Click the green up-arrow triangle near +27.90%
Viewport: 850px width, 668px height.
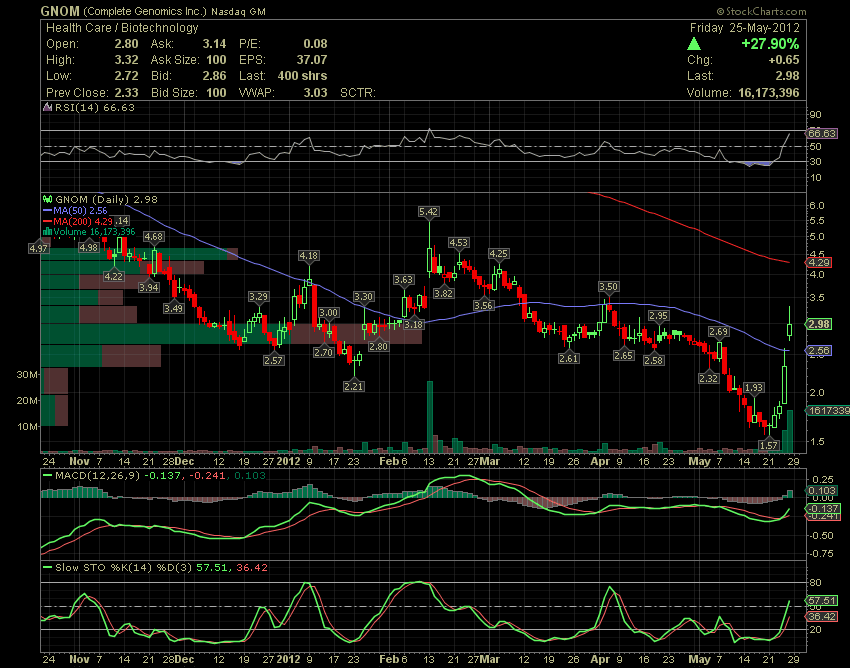[694, 44]
